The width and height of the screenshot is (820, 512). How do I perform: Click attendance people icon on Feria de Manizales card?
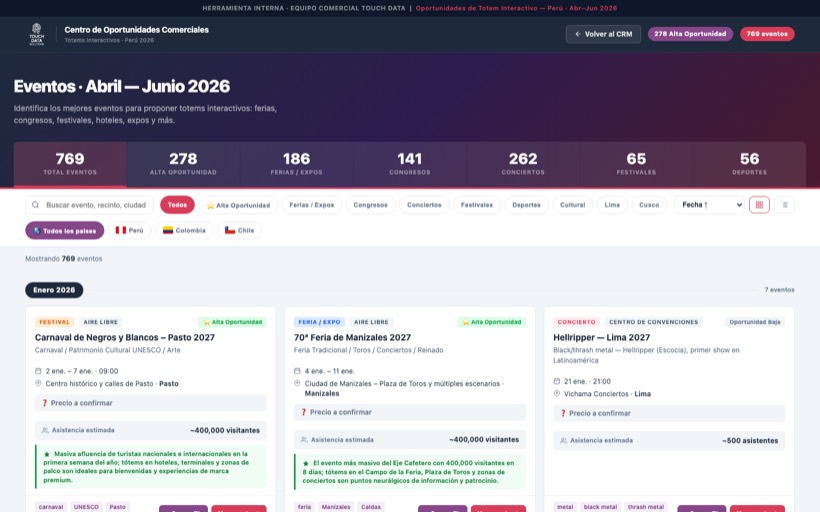point(304,440)
